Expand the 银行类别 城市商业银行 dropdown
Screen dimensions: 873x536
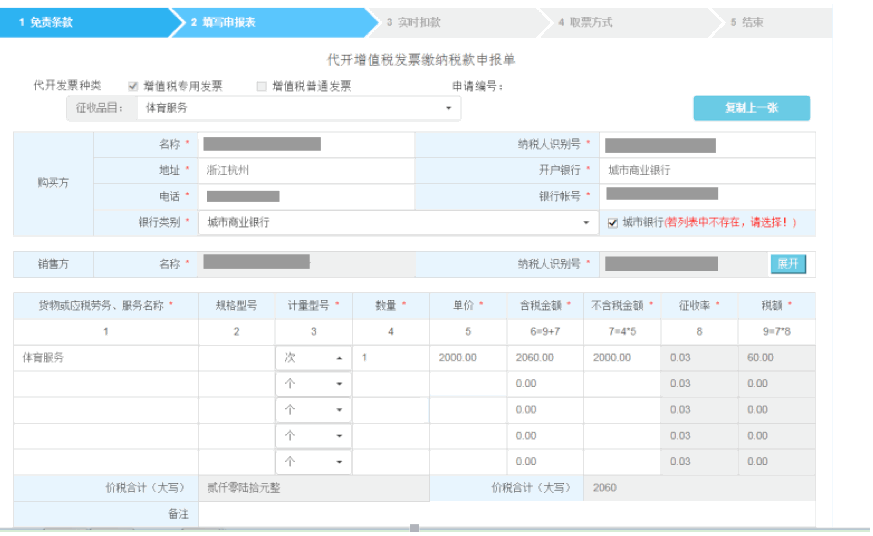[398, 223]
